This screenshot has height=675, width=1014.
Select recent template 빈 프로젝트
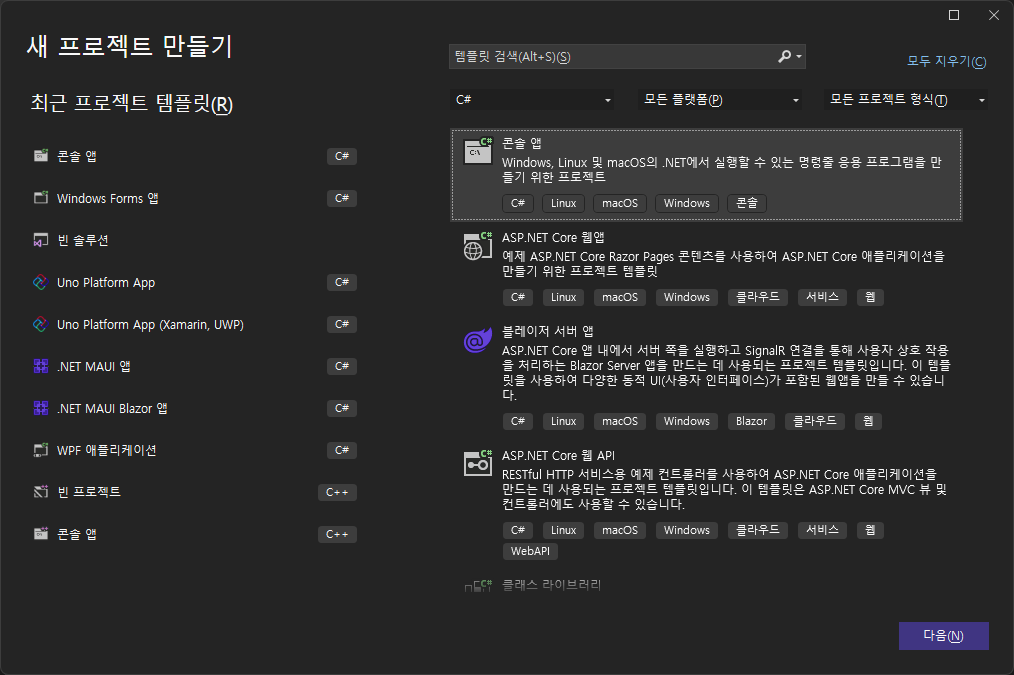[x=195, y=492]
